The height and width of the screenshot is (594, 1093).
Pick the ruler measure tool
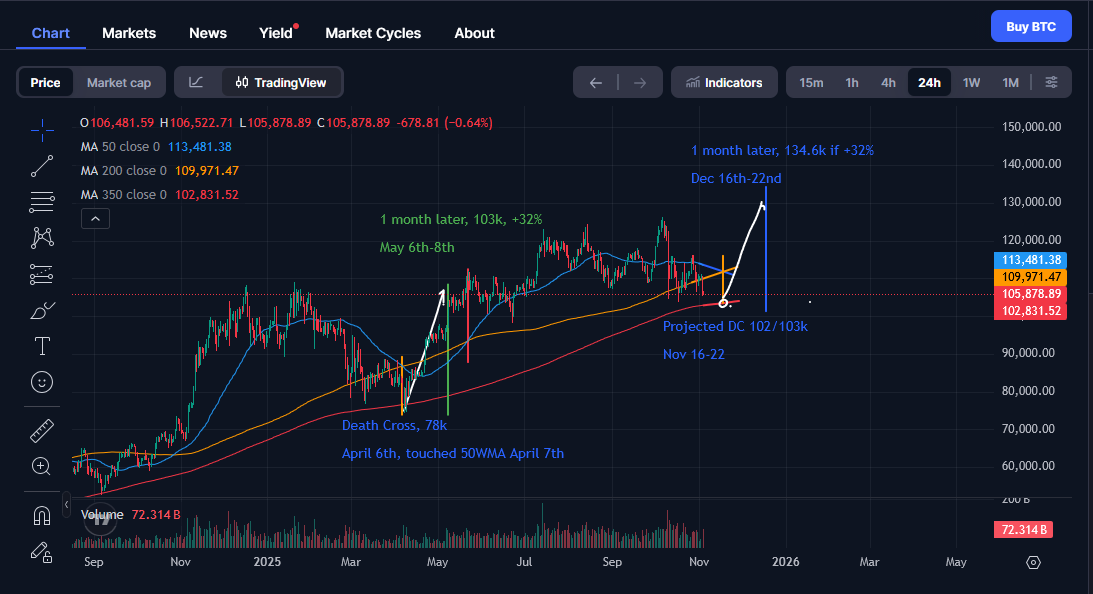click(x=42, y=430)
